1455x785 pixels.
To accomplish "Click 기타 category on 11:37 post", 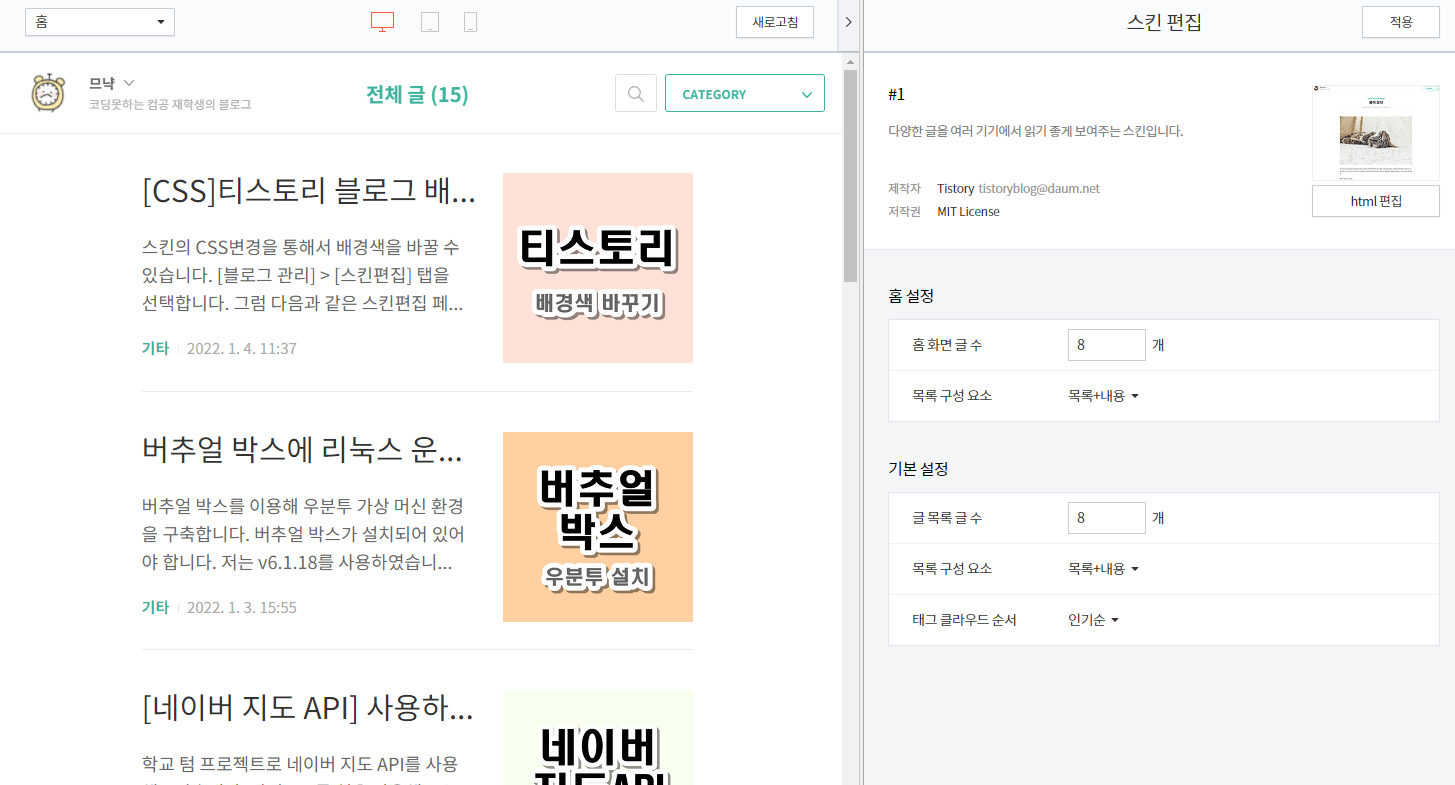I will 155,349.
